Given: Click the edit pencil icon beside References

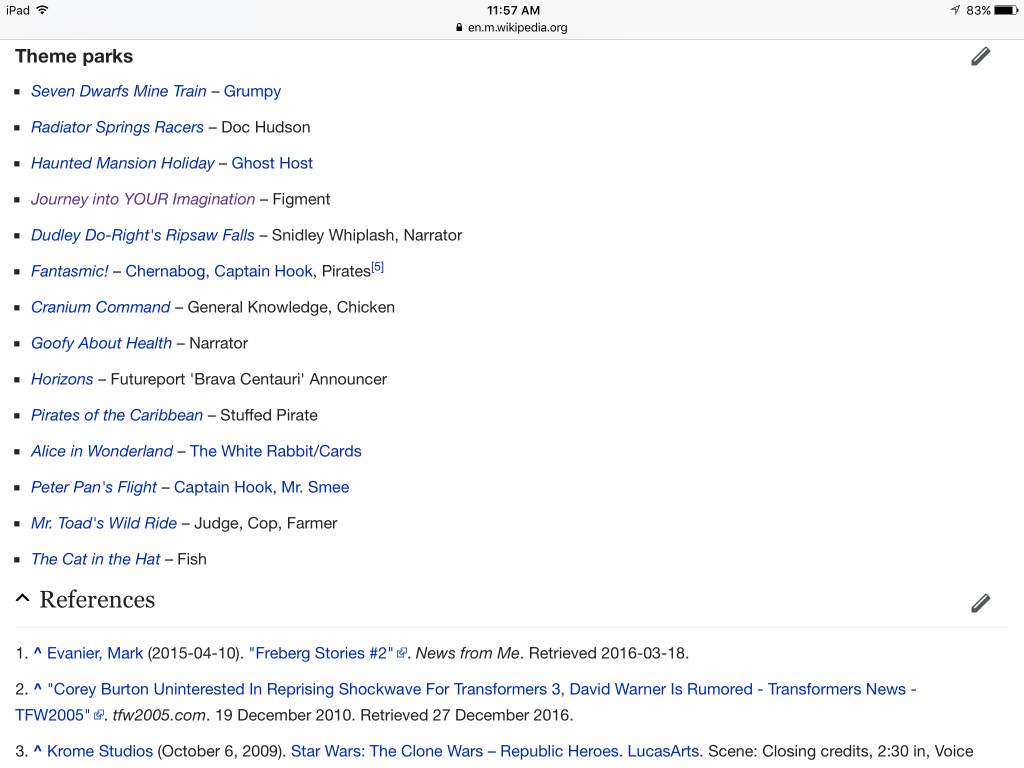Looking at the screenshot, I should pyautogui.click(x=980, y=603).
